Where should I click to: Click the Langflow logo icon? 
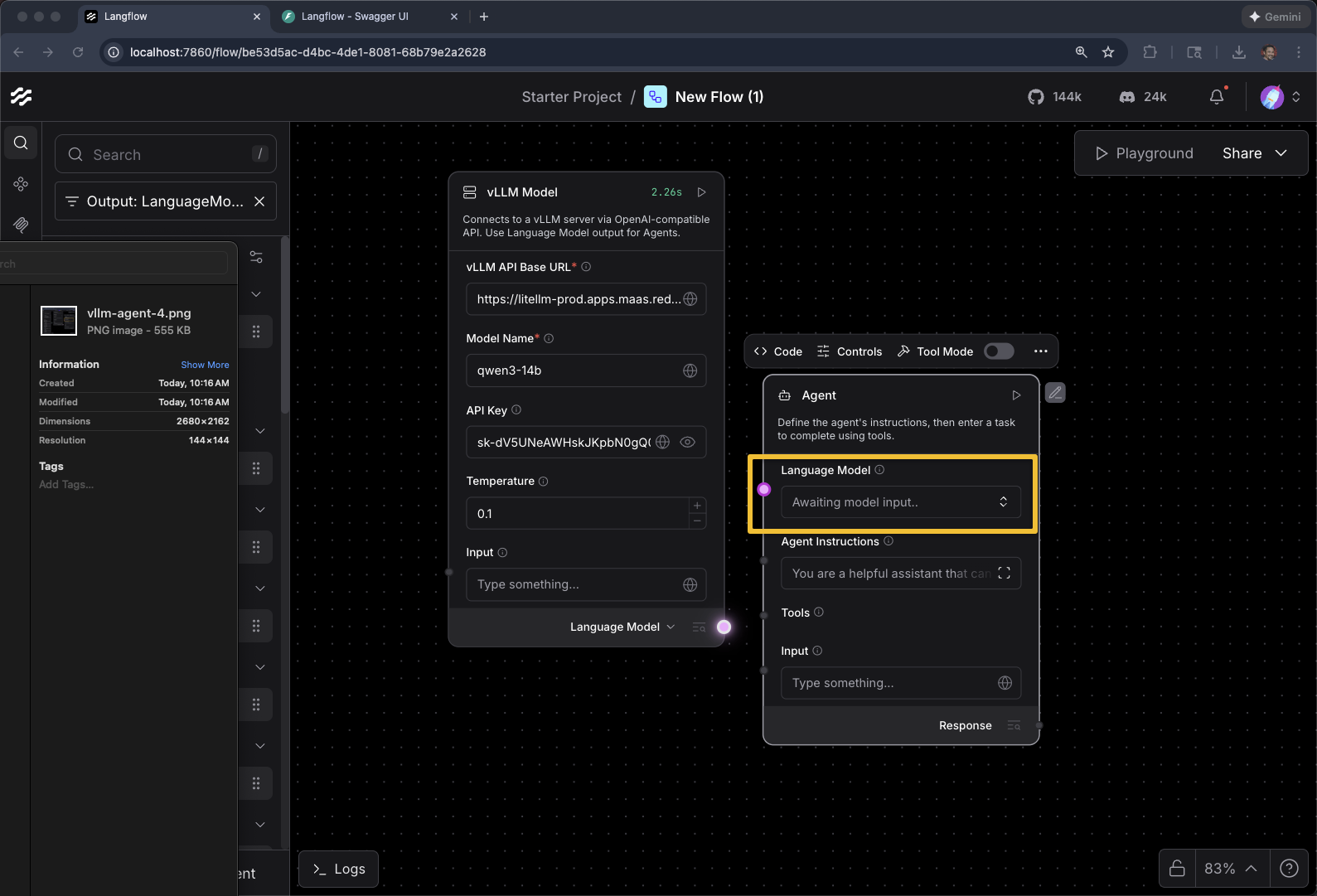22,97
